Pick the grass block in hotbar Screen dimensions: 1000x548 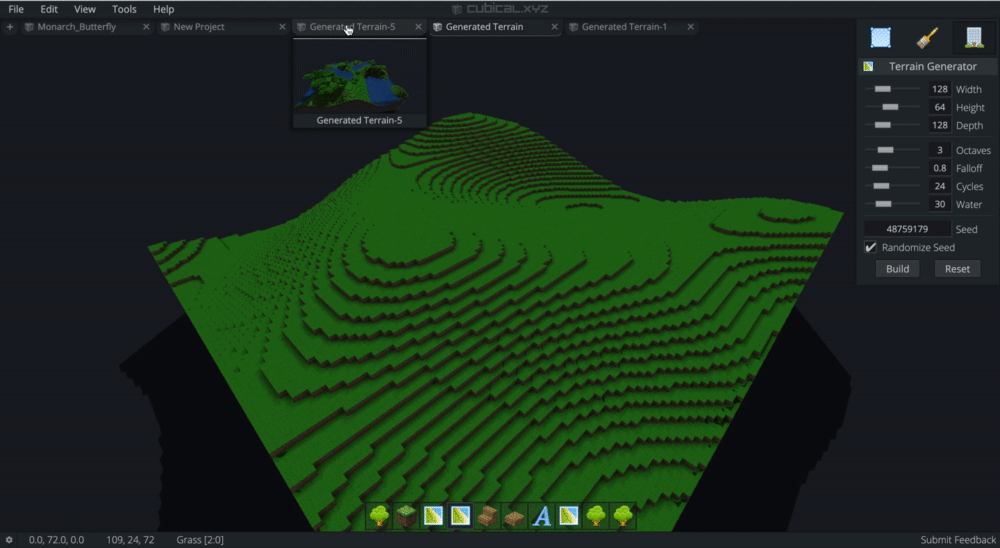click(x=406, y=516)
